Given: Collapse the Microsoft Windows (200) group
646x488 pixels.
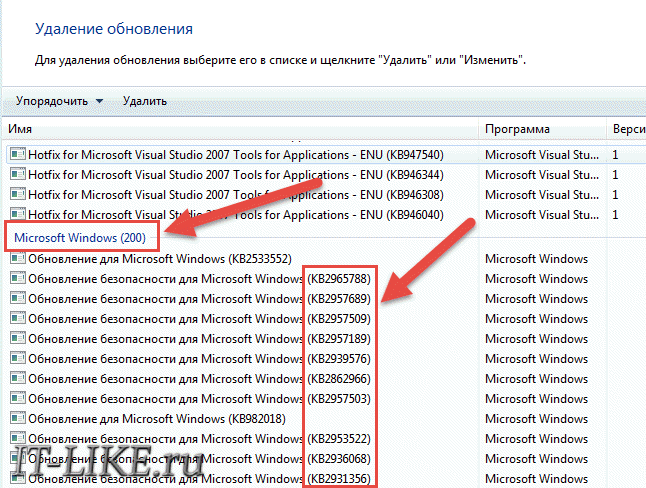Looking at the screenshot, I should 80,238.
